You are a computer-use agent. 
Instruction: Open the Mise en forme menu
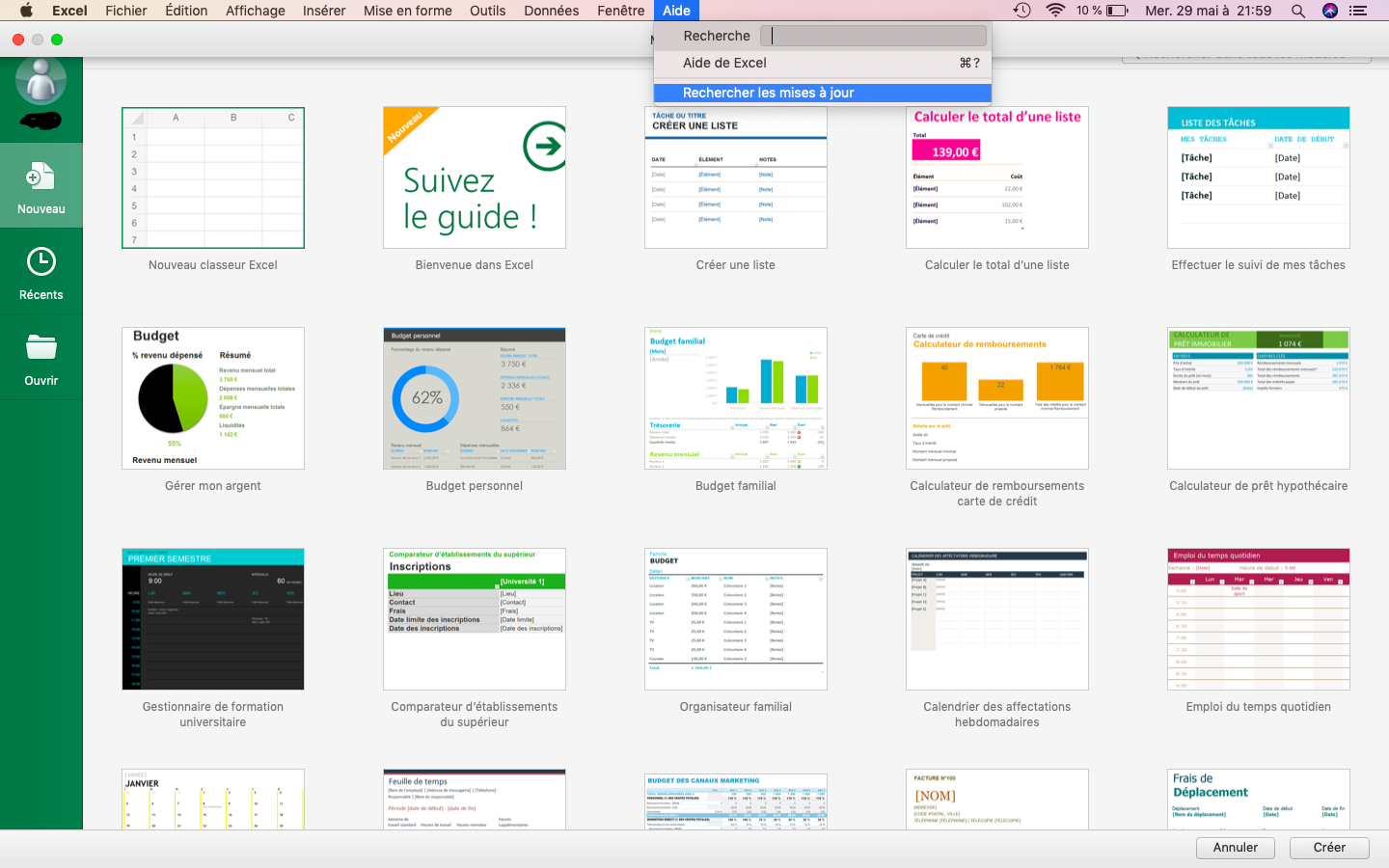point(408,11)
